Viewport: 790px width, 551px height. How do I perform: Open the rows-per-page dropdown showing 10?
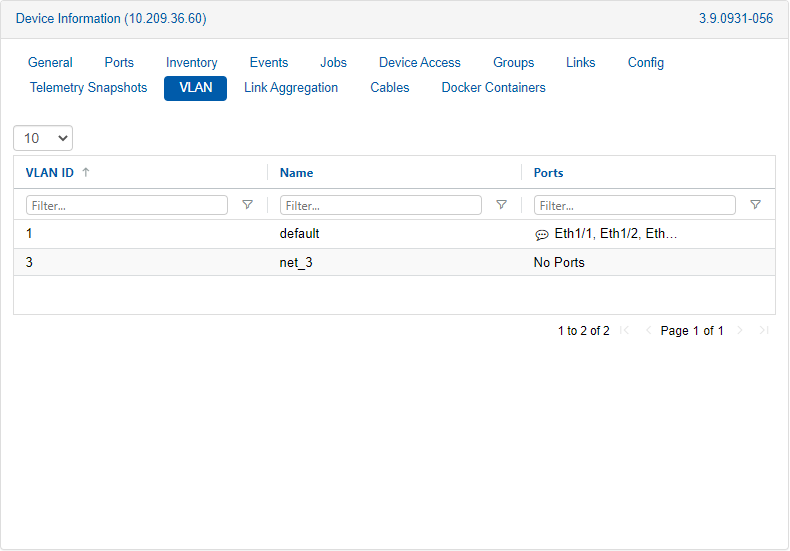pos(43,138)
